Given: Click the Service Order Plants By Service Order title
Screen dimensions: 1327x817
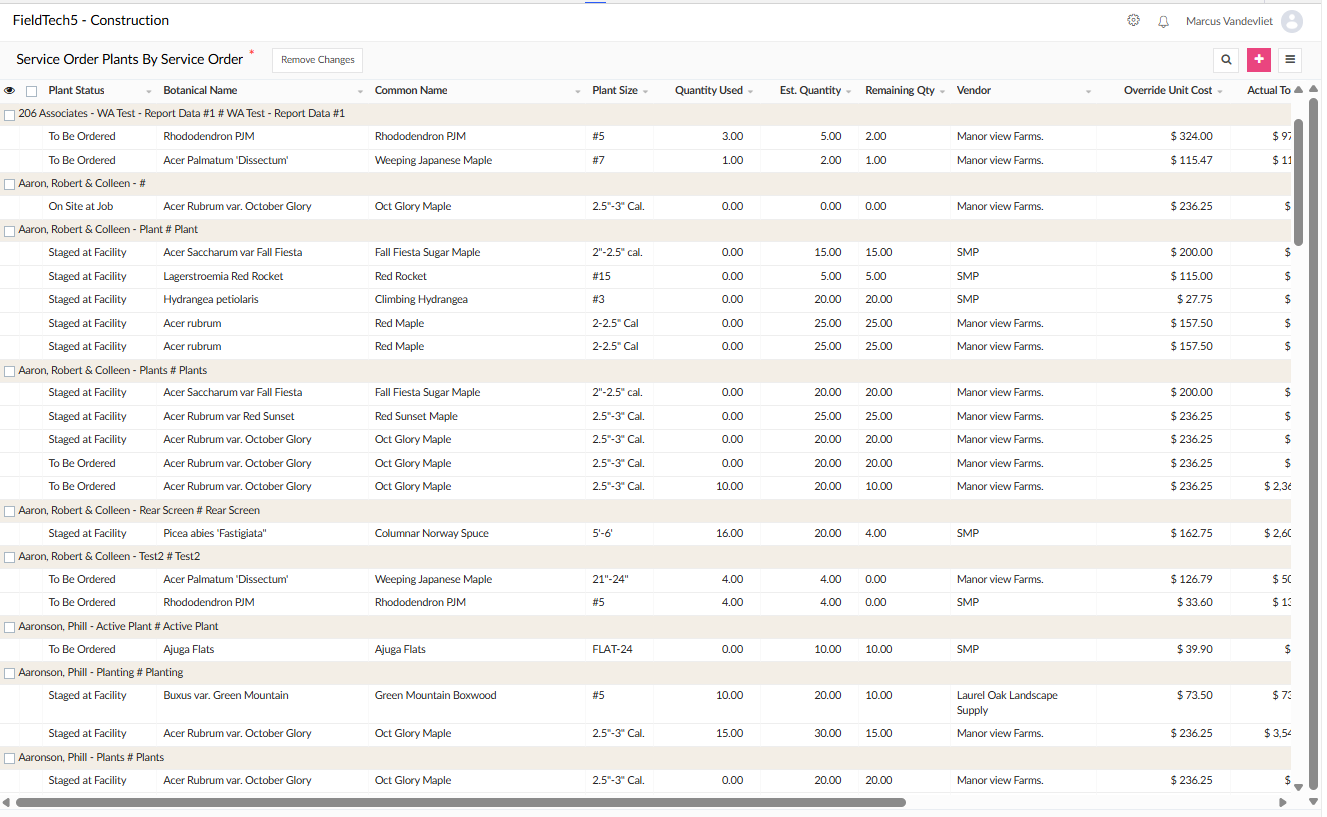Looking at the screenshot, I should click(130, 60).
